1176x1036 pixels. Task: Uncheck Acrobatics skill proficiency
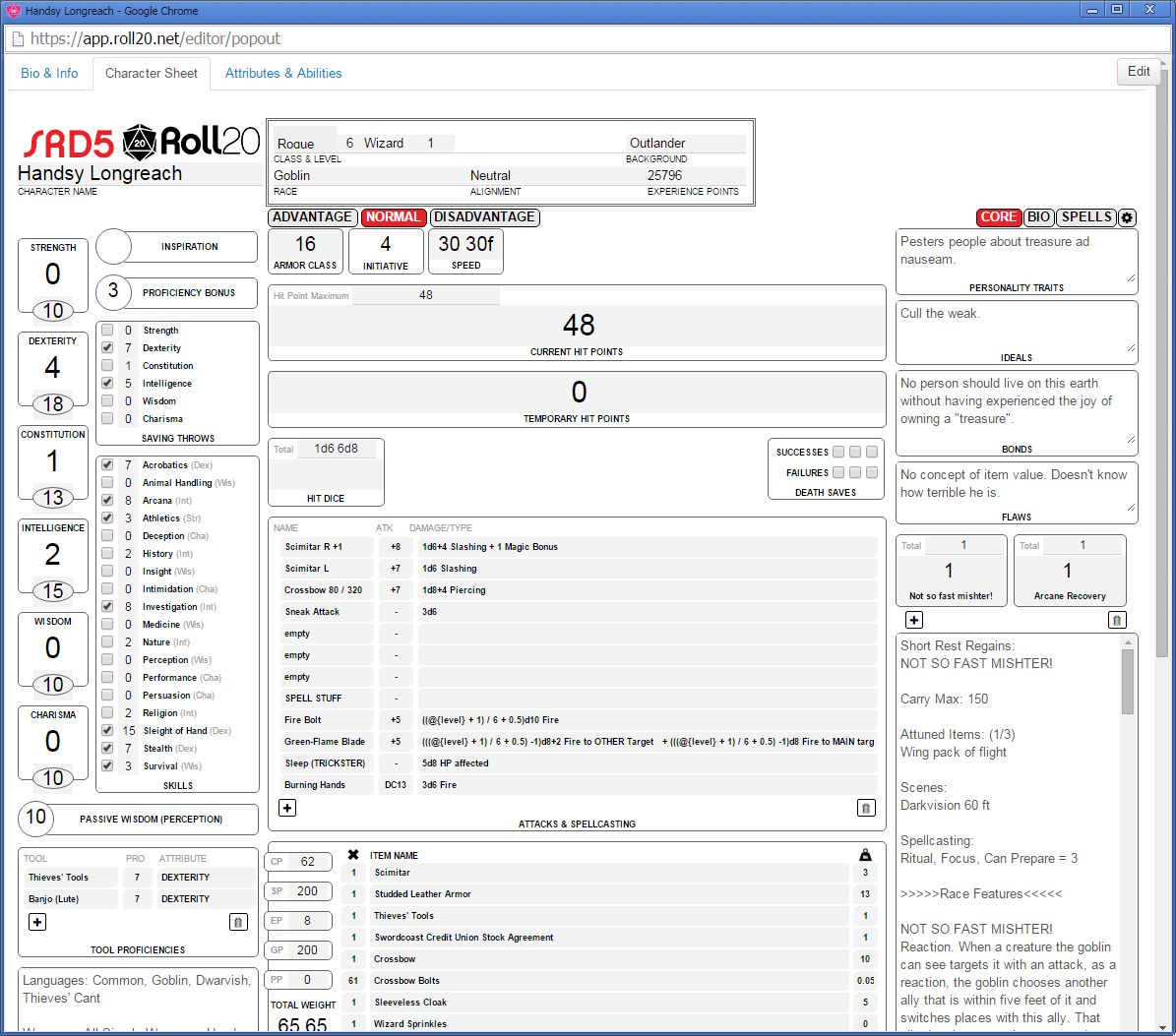[108, 464]
